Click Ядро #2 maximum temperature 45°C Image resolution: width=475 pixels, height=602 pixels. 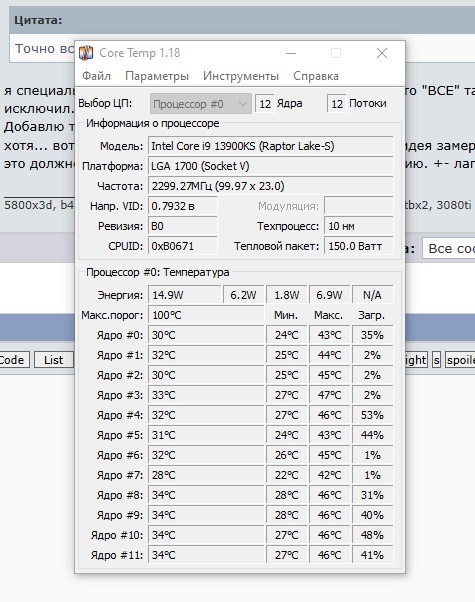point(329,375)
